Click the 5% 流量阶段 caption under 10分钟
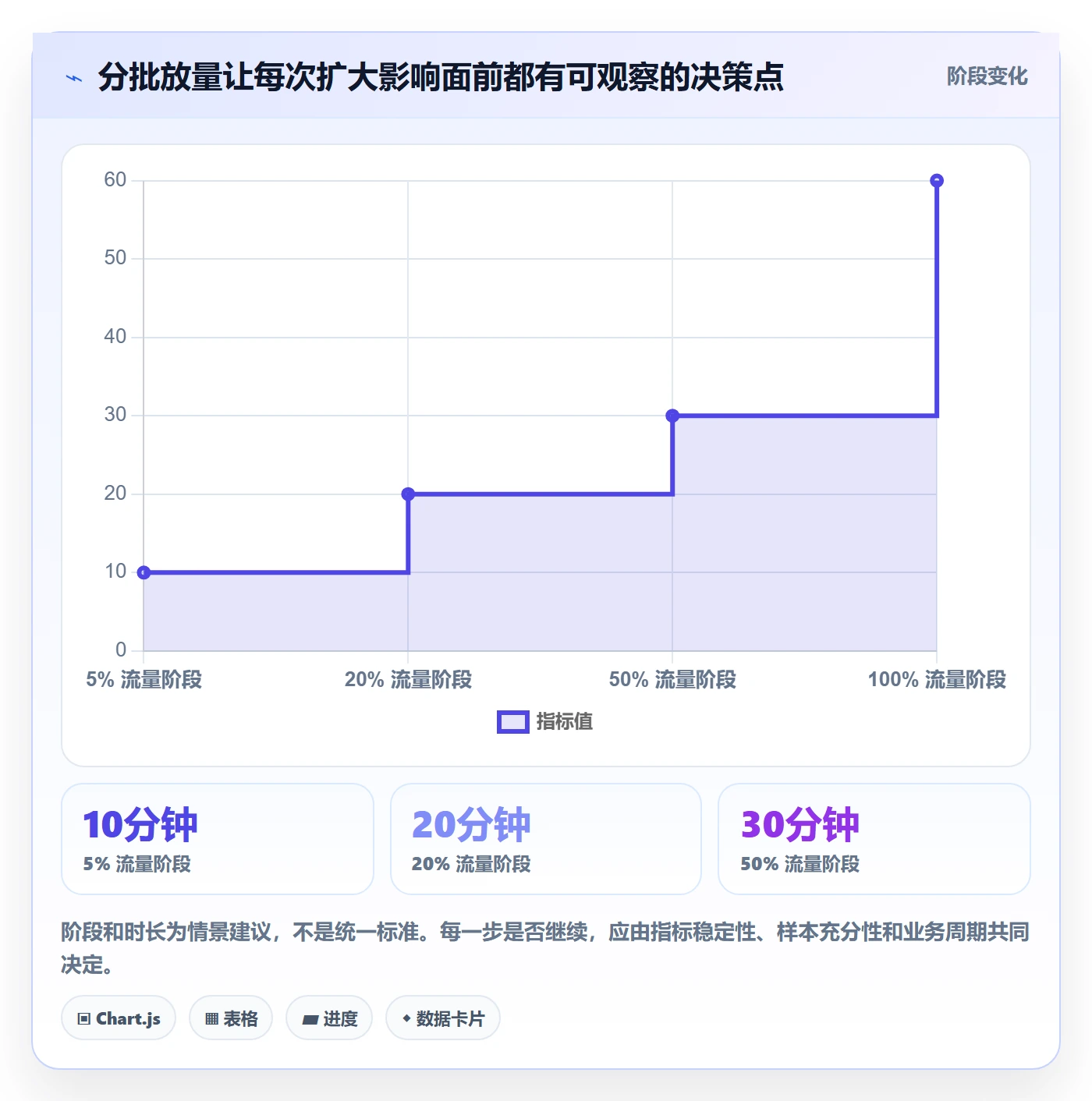 coord(137,864)
